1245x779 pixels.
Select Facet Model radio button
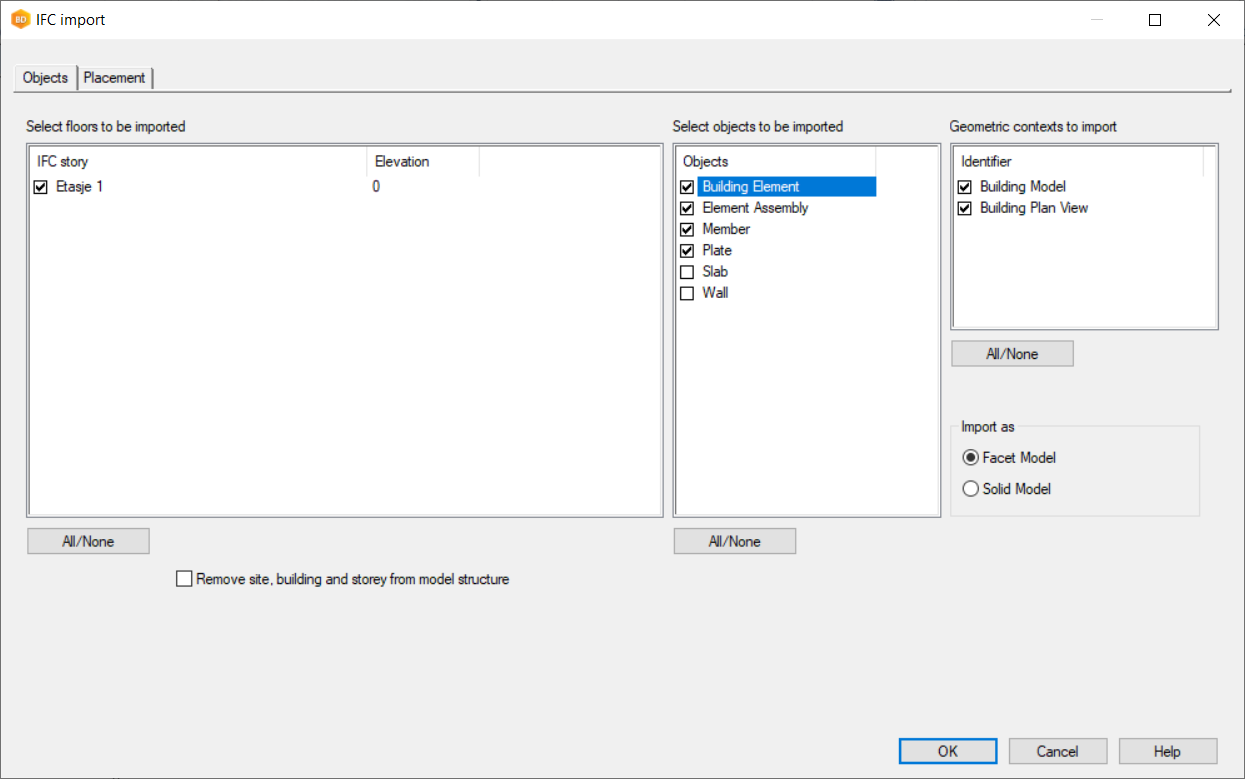(x=970, y=458)
